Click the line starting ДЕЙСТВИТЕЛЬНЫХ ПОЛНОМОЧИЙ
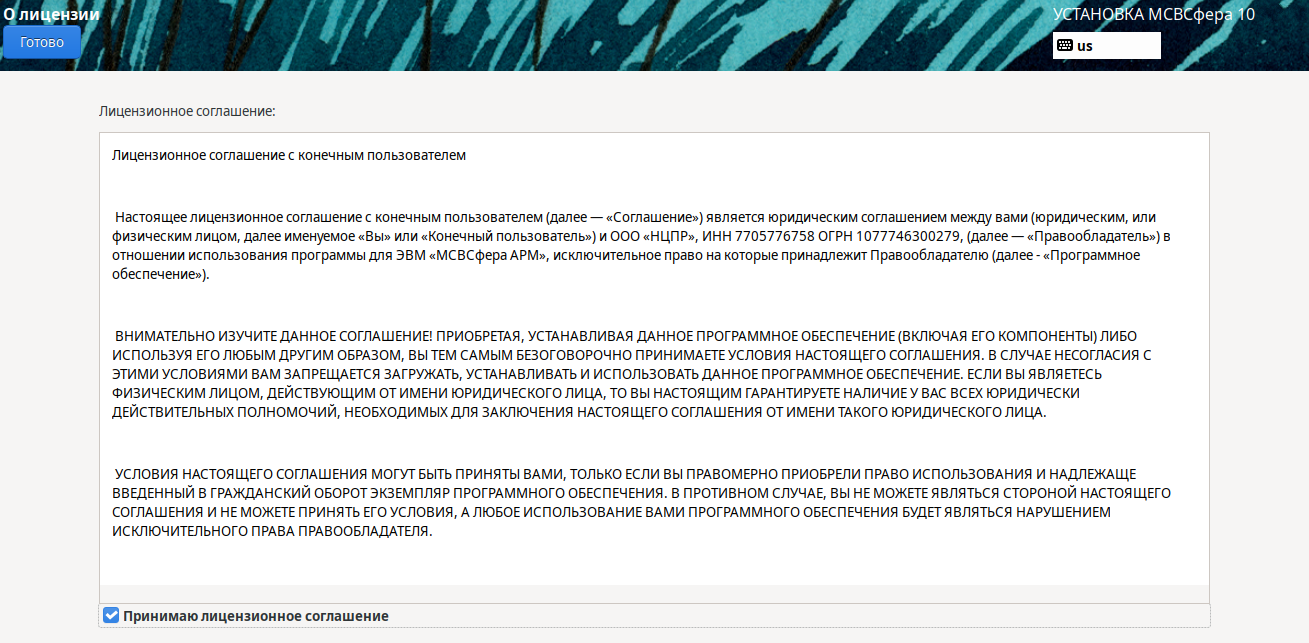 point(580,412)
